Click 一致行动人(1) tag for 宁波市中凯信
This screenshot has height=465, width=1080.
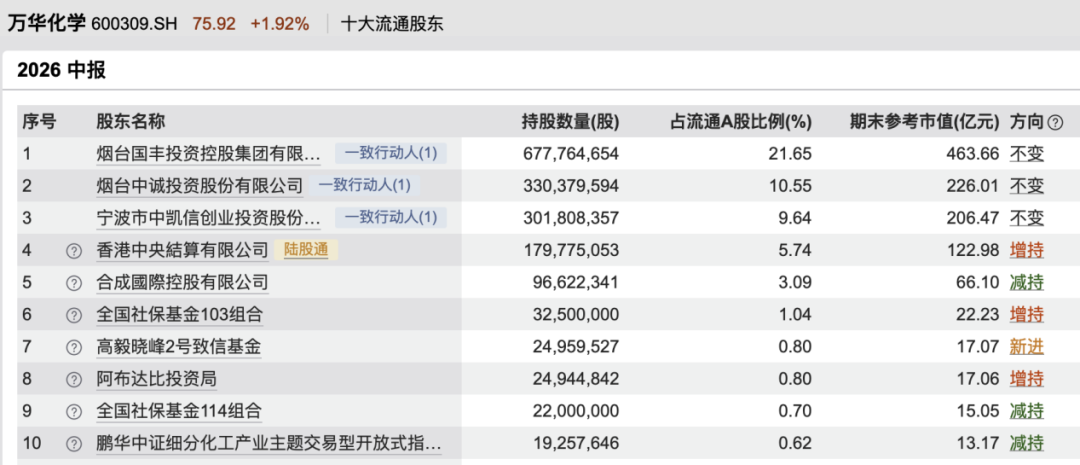point(391,218)
